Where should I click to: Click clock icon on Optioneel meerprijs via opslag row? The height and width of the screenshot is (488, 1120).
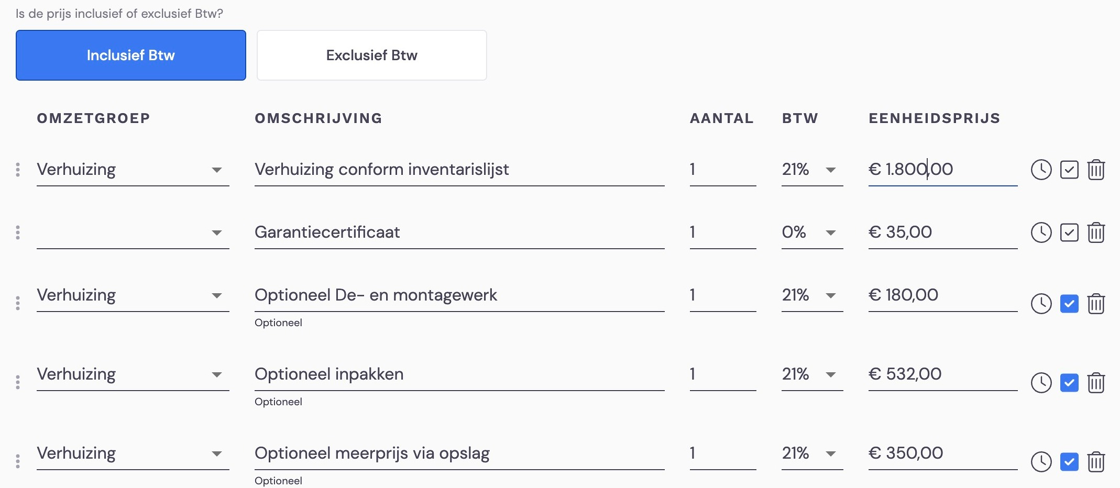pyautogui.click(x=1041, y=462)
